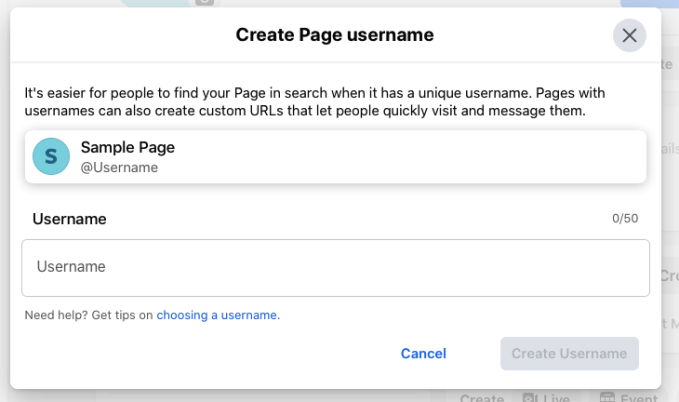
Task: Click the Sample Page avatar icon
Action: pyautogui.click(x=51, y=157)
